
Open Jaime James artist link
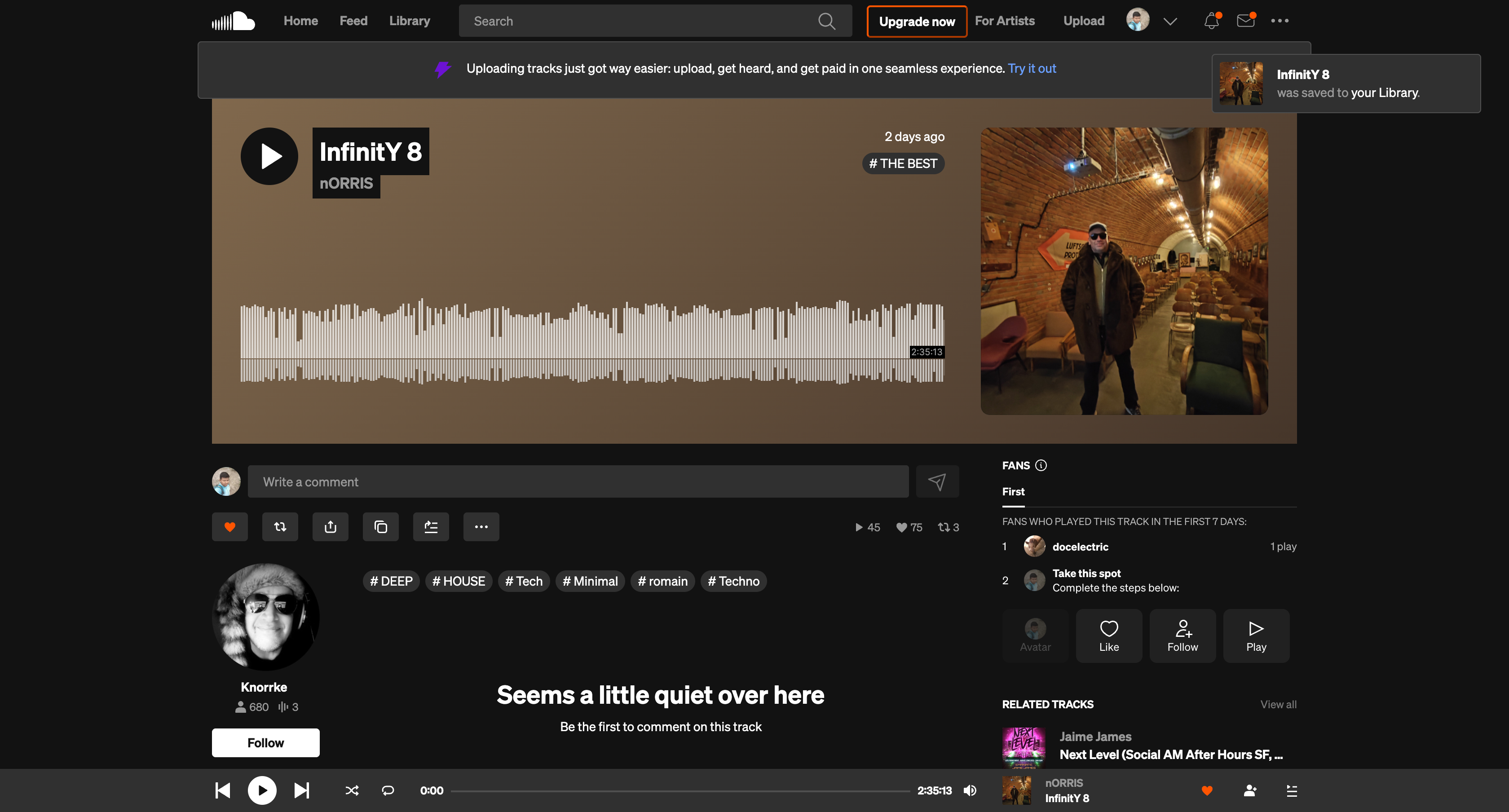pos(1095,737)
